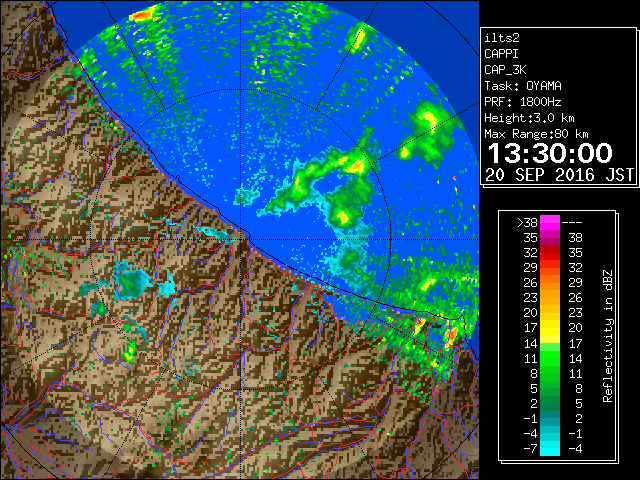640x480 pixels.
Task: Click the '>38' legend value
Action: (527, 222)
